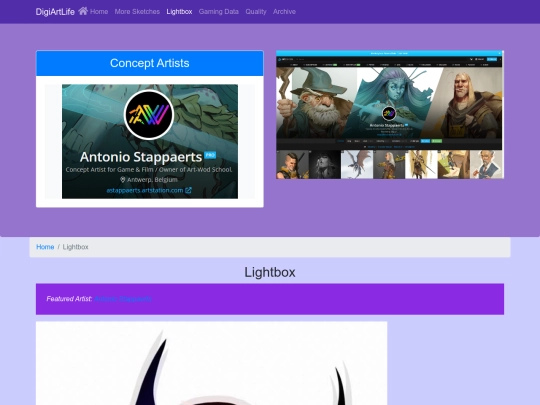Click the location pin icon beside Antwerp
540x405 pixels.
click(122, 180)
